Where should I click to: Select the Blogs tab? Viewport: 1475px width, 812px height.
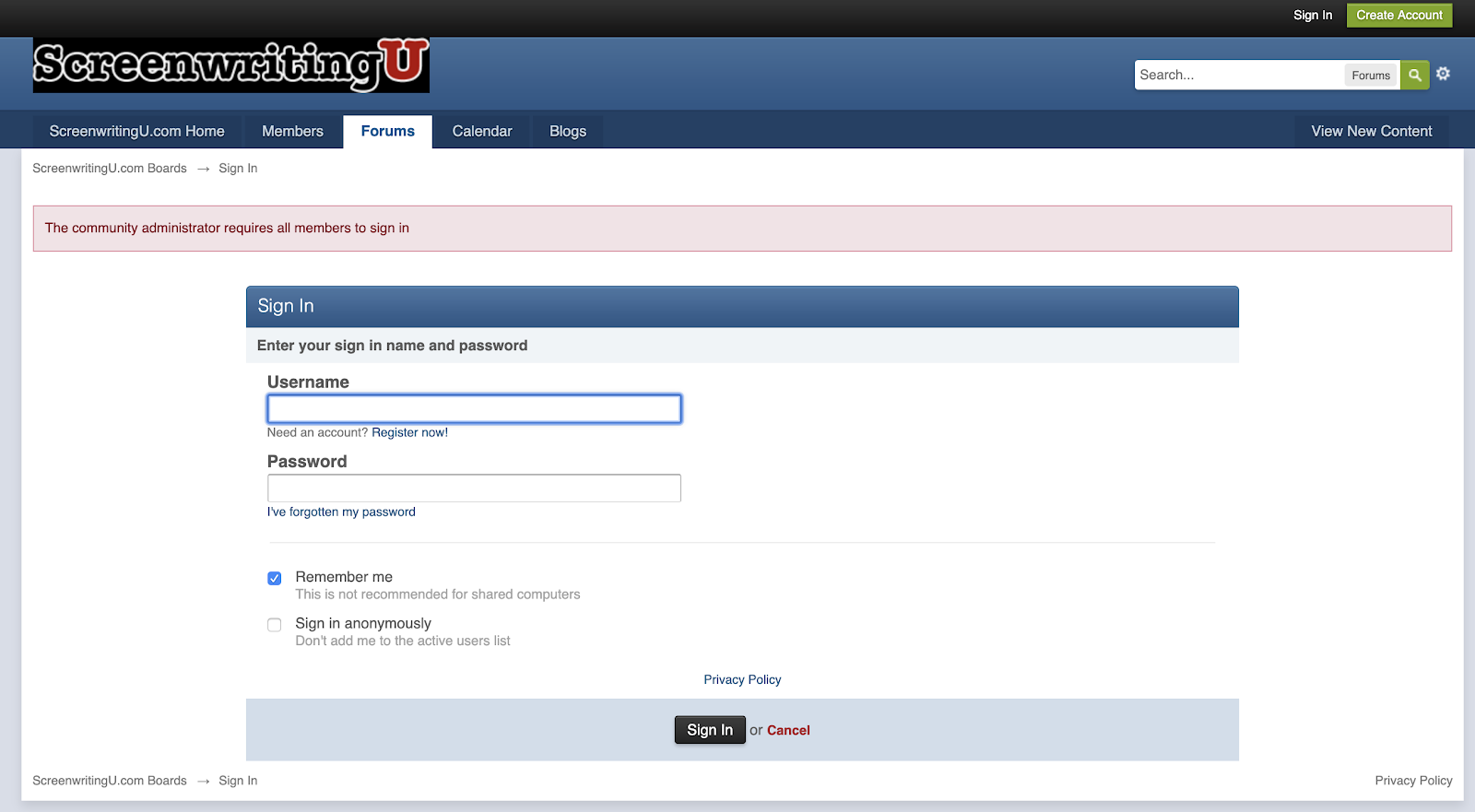click(x=567, y=132)
